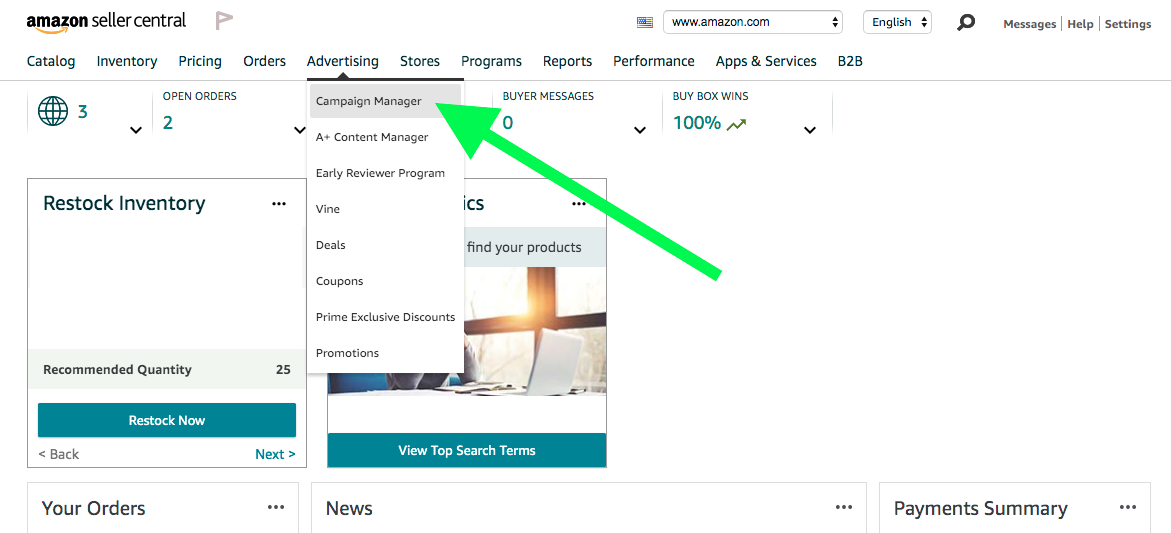Expand the Buy Box Wins chevron
Viewport: 1171px width, 533px height.
coord(810,130)
